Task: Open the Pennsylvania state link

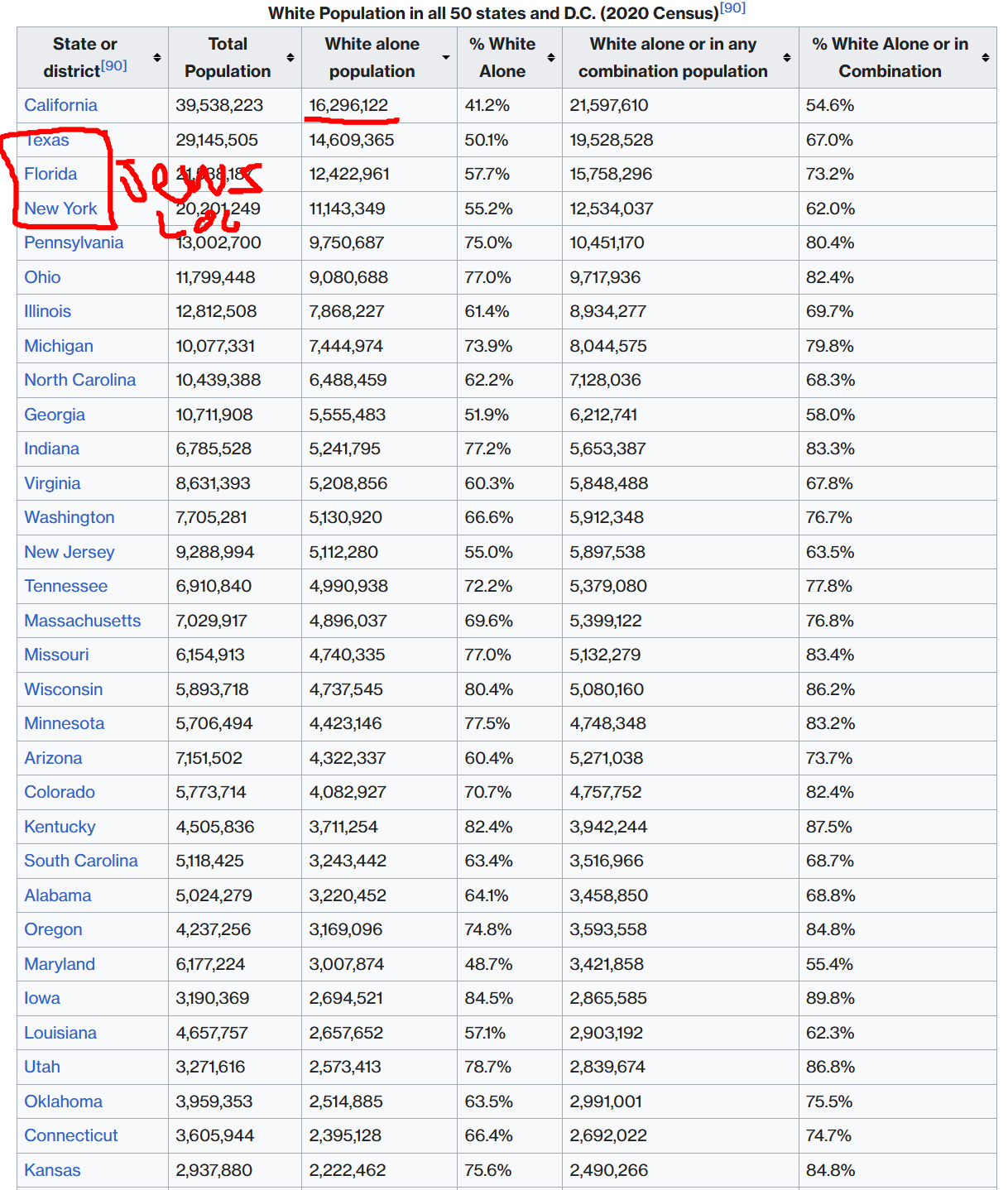Action: [74, 242]
